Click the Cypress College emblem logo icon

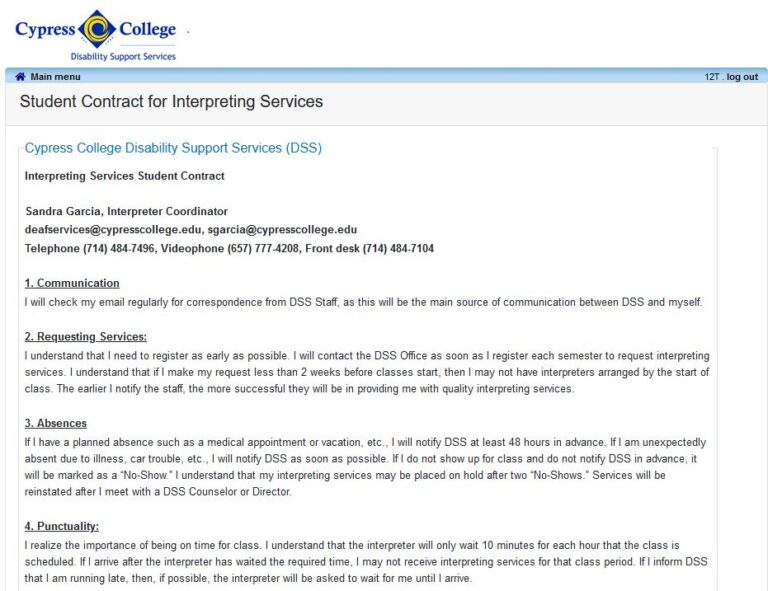click(96, 29)
